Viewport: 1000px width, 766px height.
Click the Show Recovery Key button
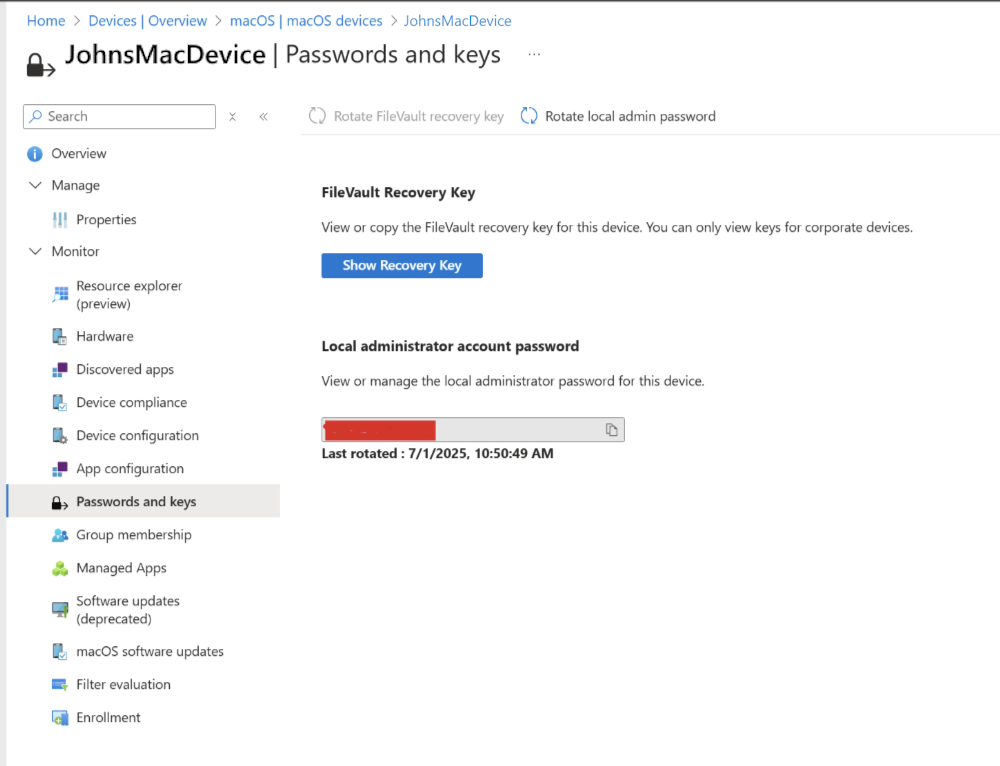pos(401,265)
